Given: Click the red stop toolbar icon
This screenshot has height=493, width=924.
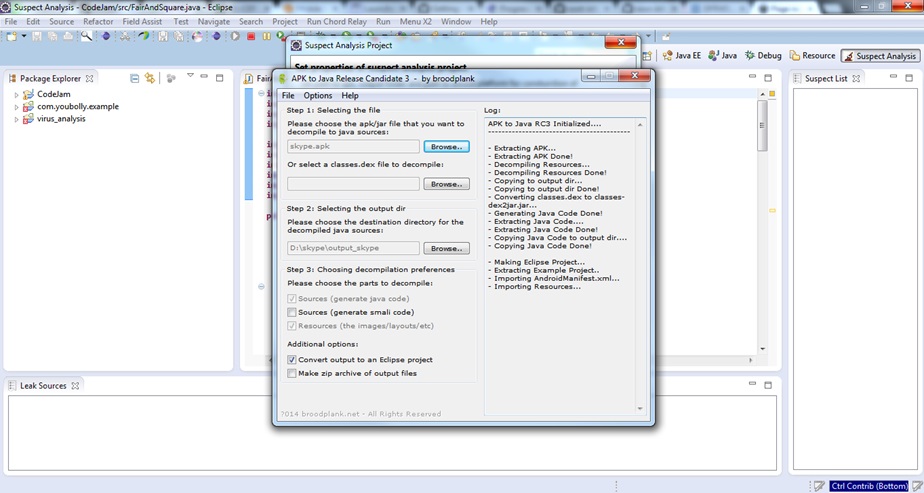Looking at the screenshot, I should coord(251,36).
